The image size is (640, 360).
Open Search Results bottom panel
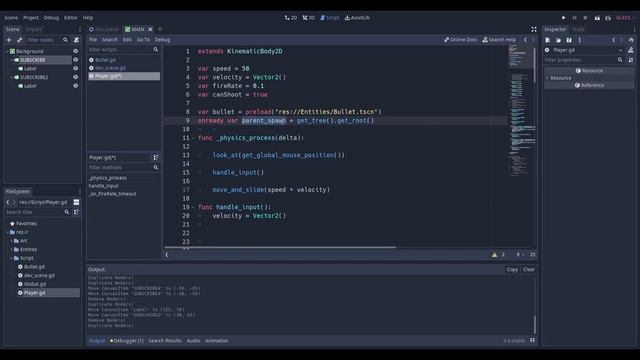164,340
